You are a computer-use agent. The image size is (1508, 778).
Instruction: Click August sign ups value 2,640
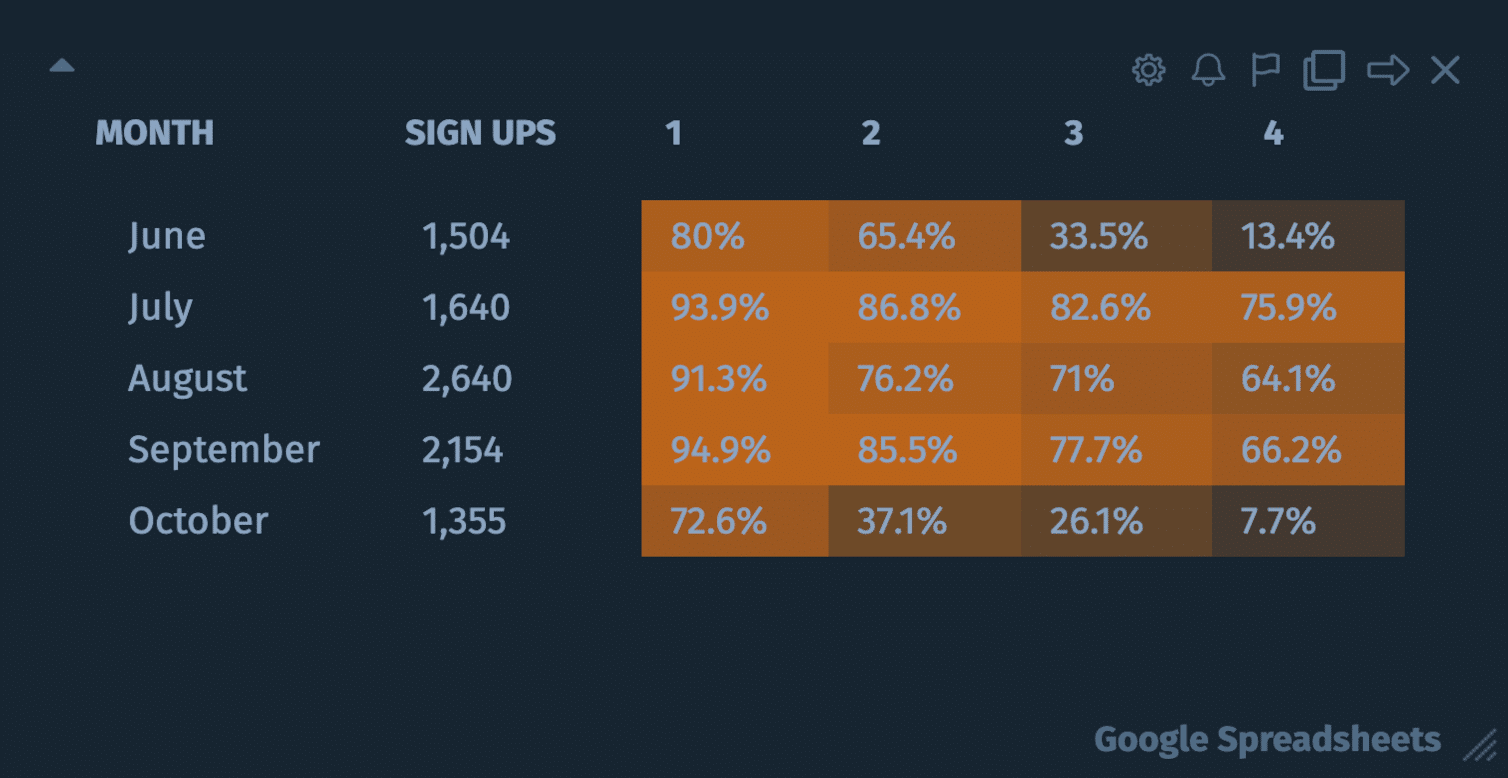click(x=467, y=379)
